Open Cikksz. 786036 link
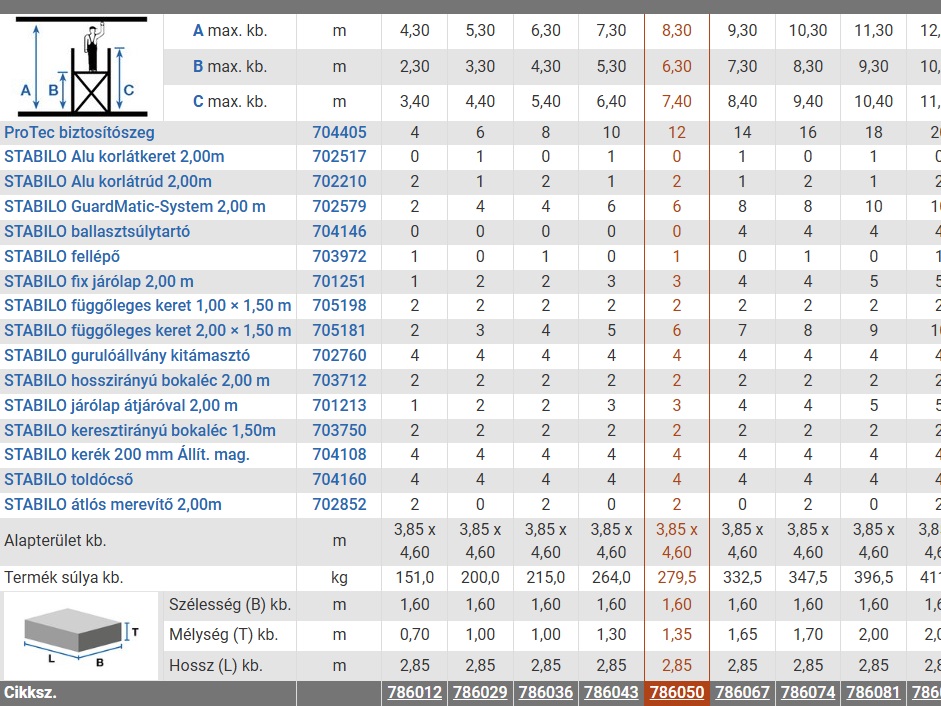The height and width of the screenshot is (706, 941). tap(546, 693)
